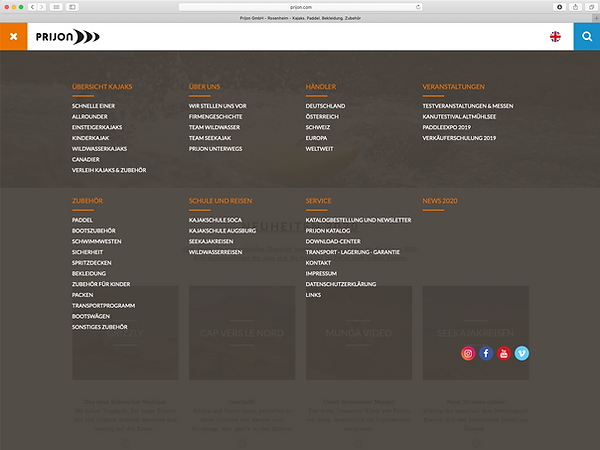
Task: Open Transportprogramm
Action: pyautogui.click(x=103, y=306)
